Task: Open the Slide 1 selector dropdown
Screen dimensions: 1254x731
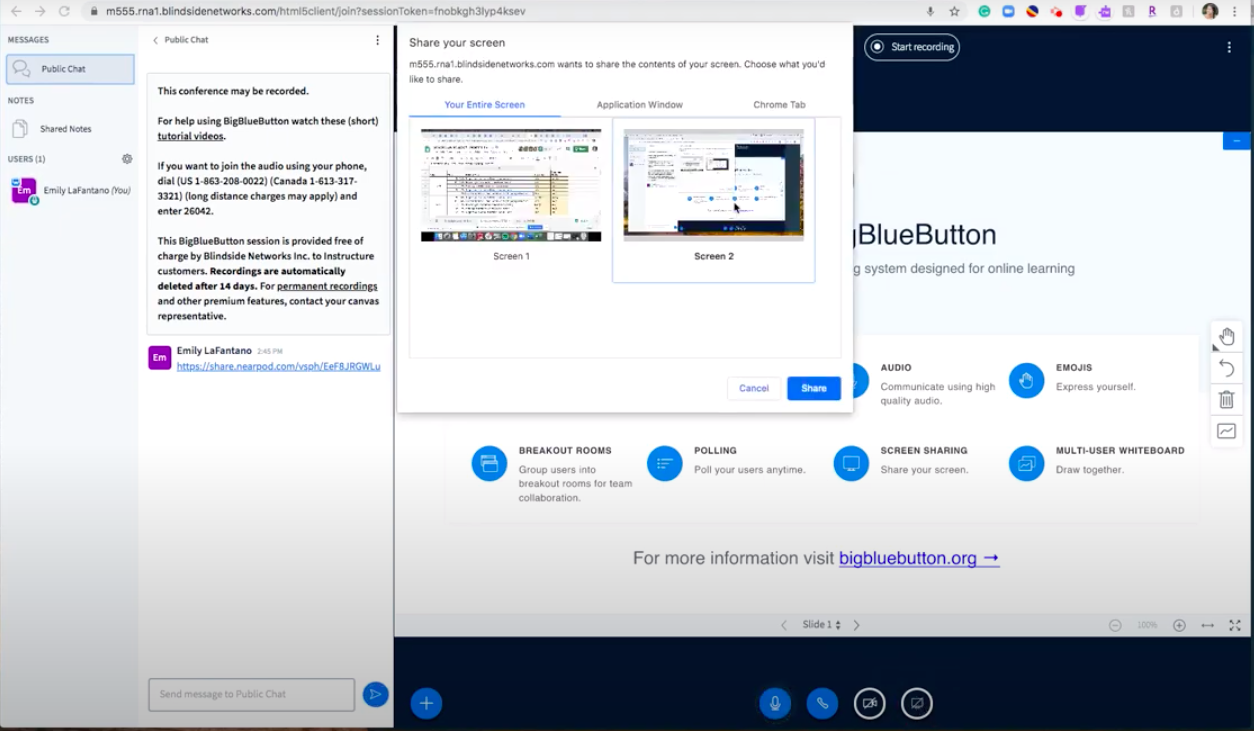Action: [x=820, y=625]
